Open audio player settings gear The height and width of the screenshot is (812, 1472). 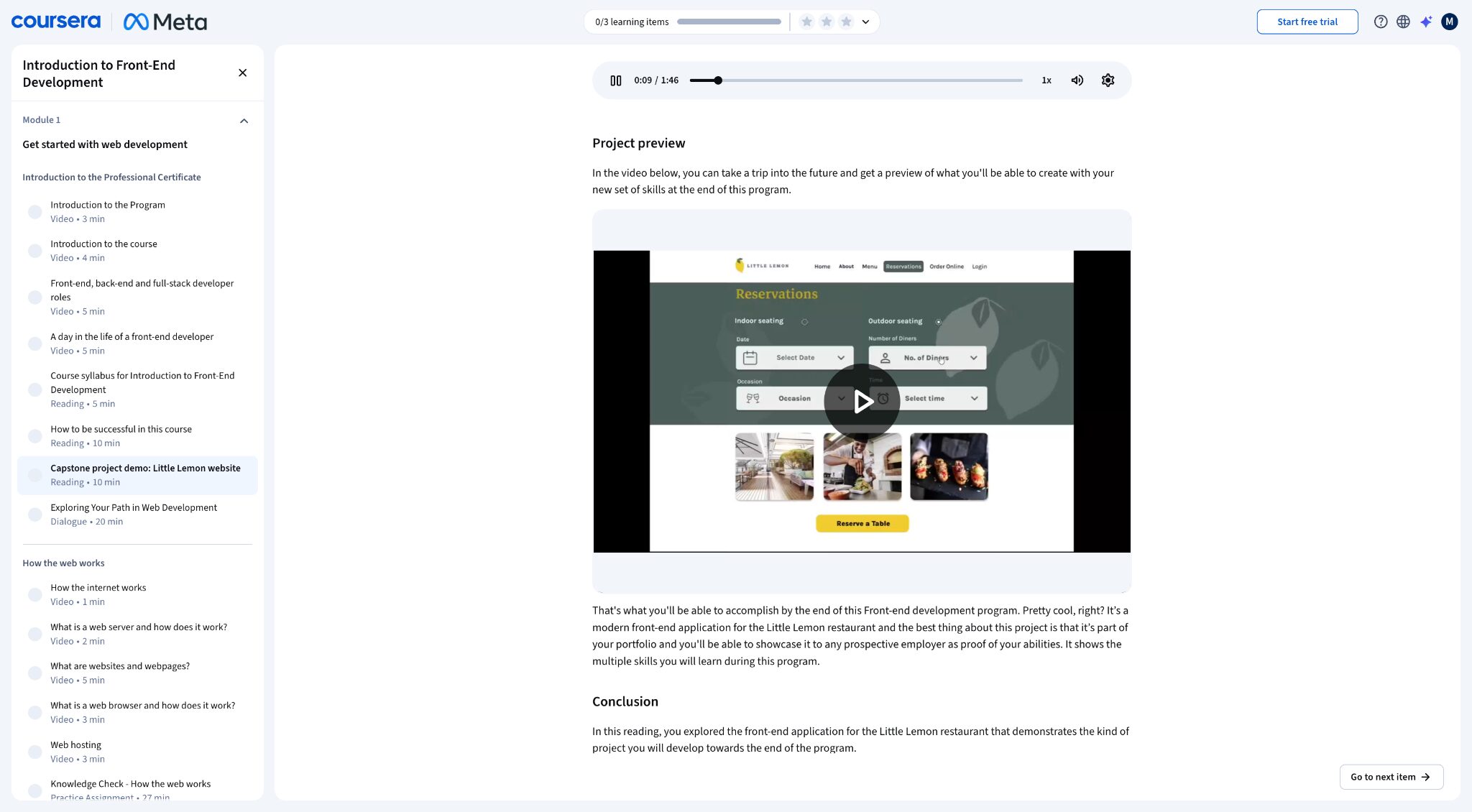pyautogui.click(x=1108, y=80)
